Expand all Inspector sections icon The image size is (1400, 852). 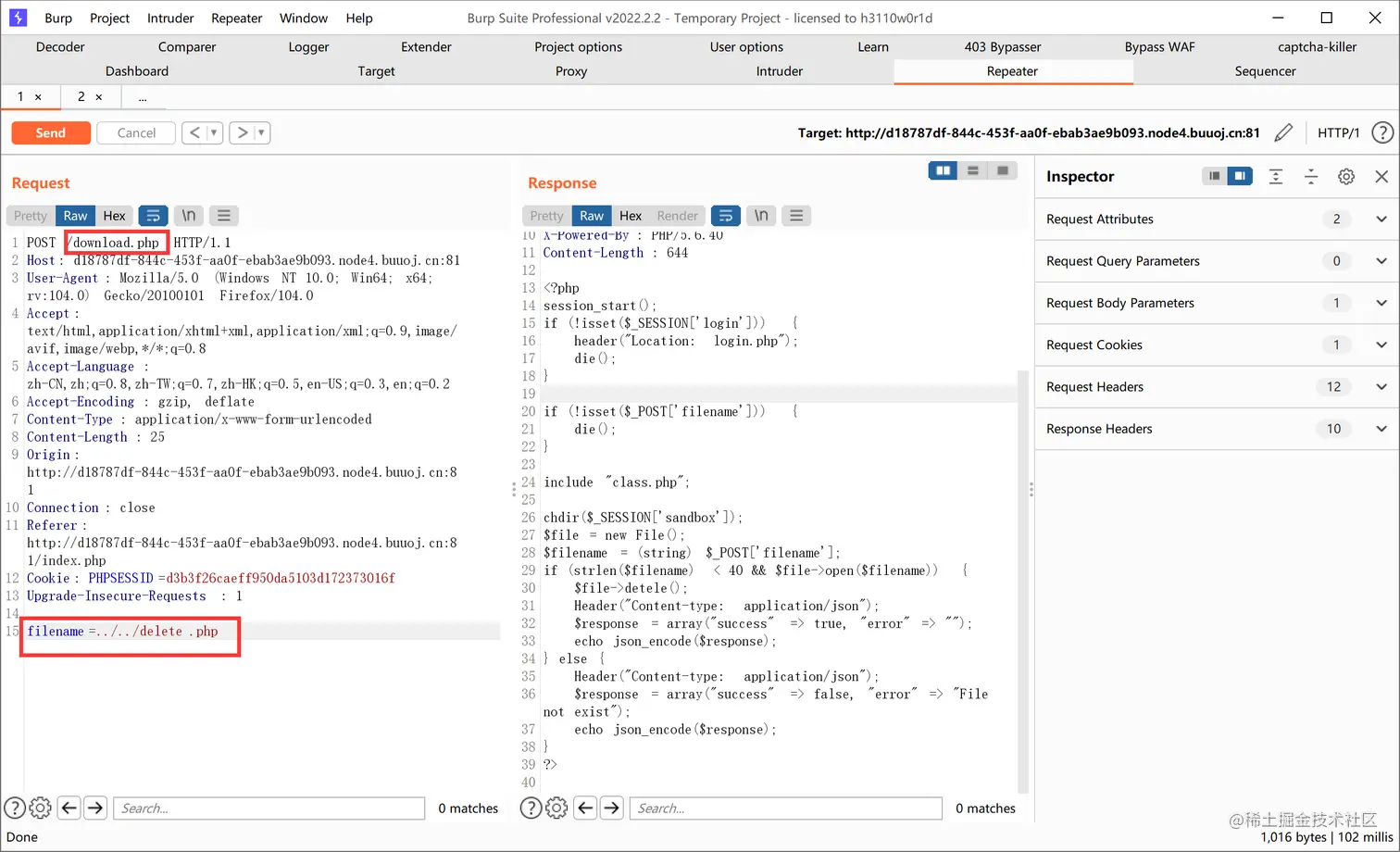click(1276, 176)
